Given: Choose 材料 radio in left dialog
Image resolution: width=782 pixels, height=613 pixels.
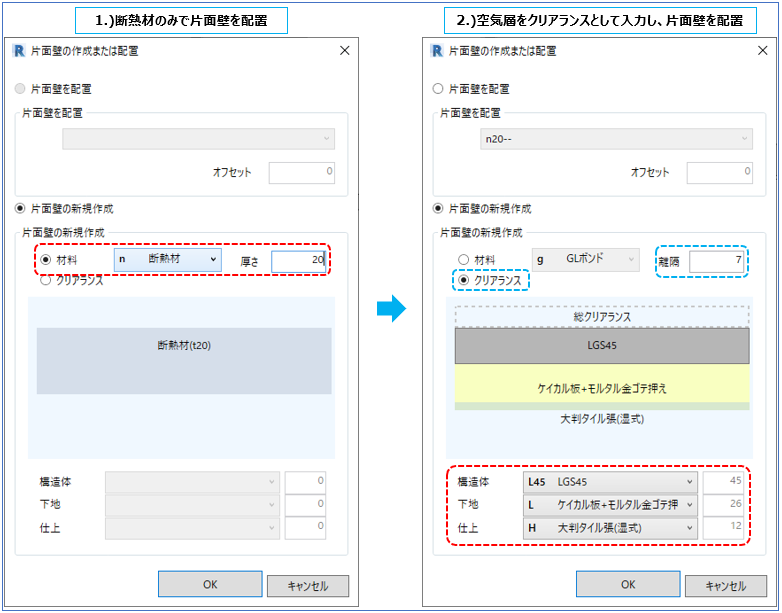Looking at the screenshot, I should click(x=46, y=260).
